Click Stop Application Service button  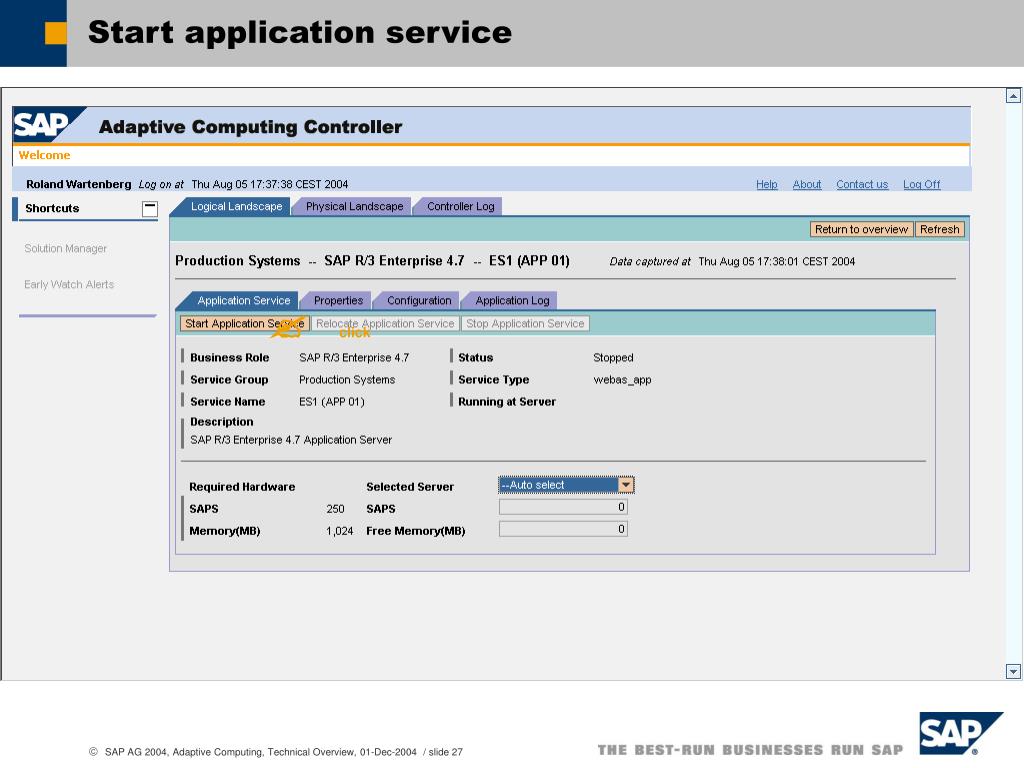pyautogui.click(x=525, y=323)
